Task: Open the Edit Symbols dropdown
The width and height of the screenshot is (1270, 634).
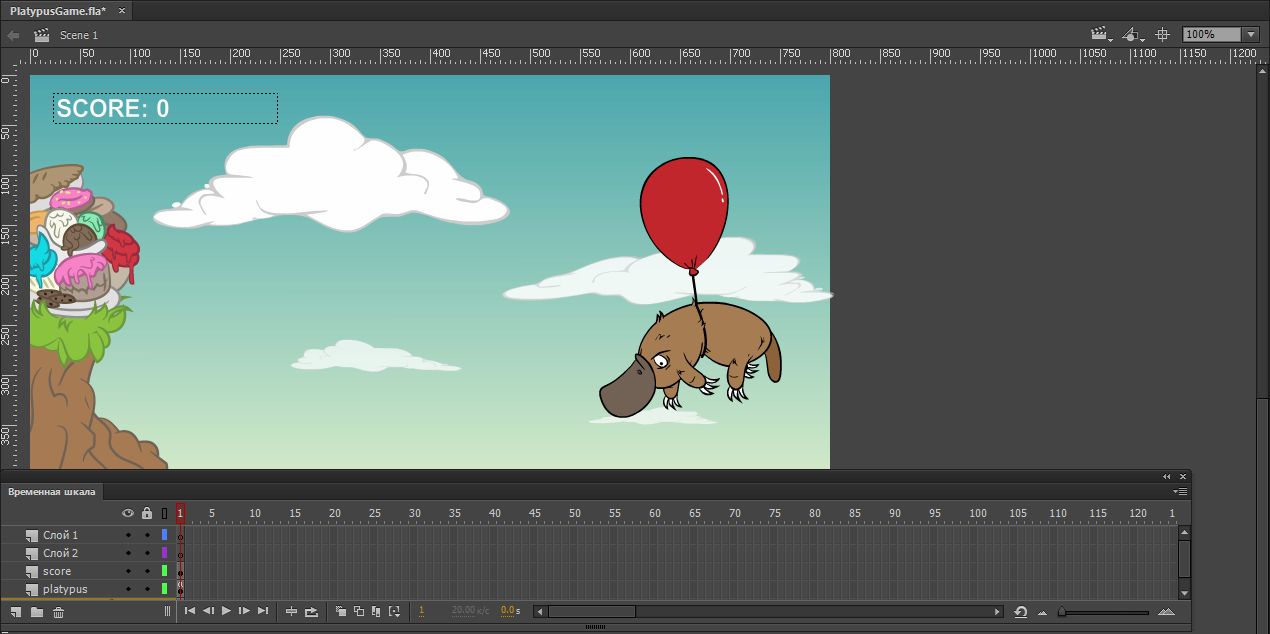Action: [x=1132, y=34]
